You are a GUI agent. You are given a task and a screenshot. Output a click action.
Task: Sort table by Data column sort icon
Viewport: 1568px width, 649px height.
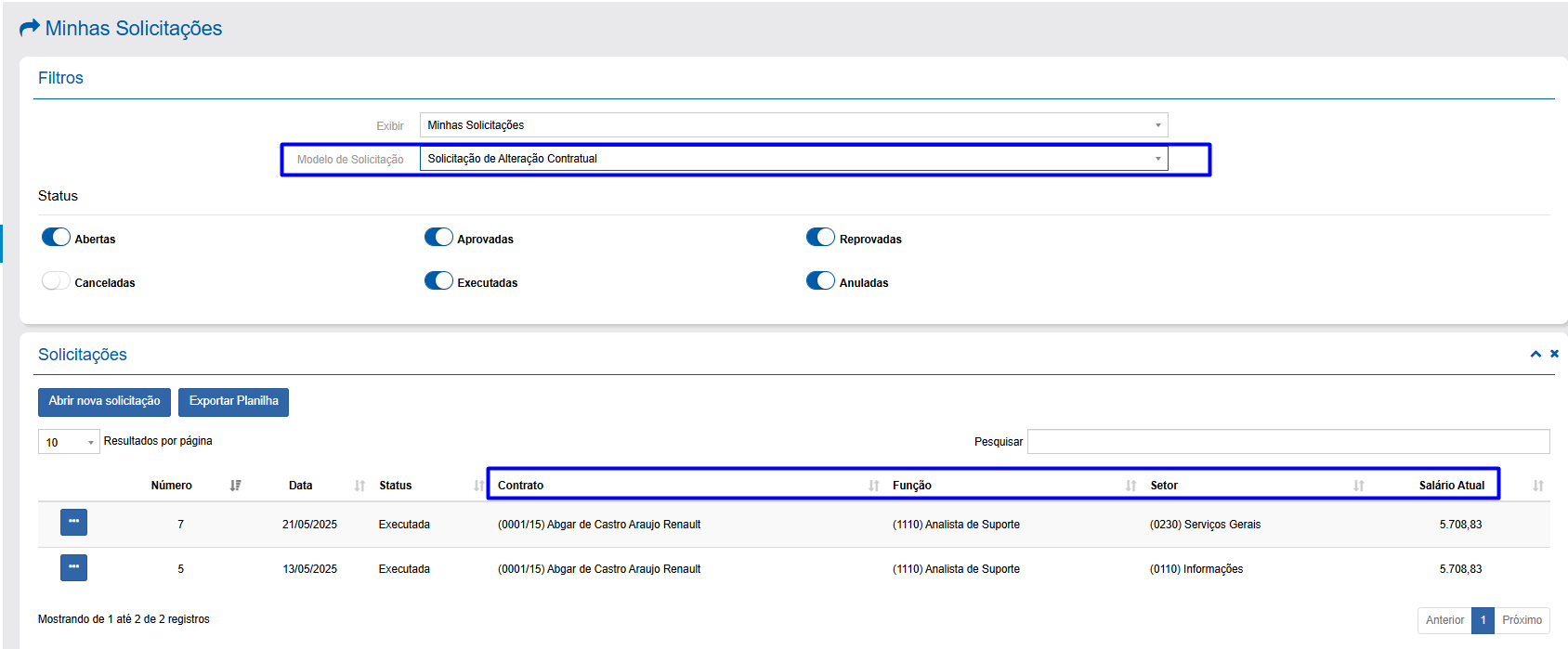[x=359, y=486]
